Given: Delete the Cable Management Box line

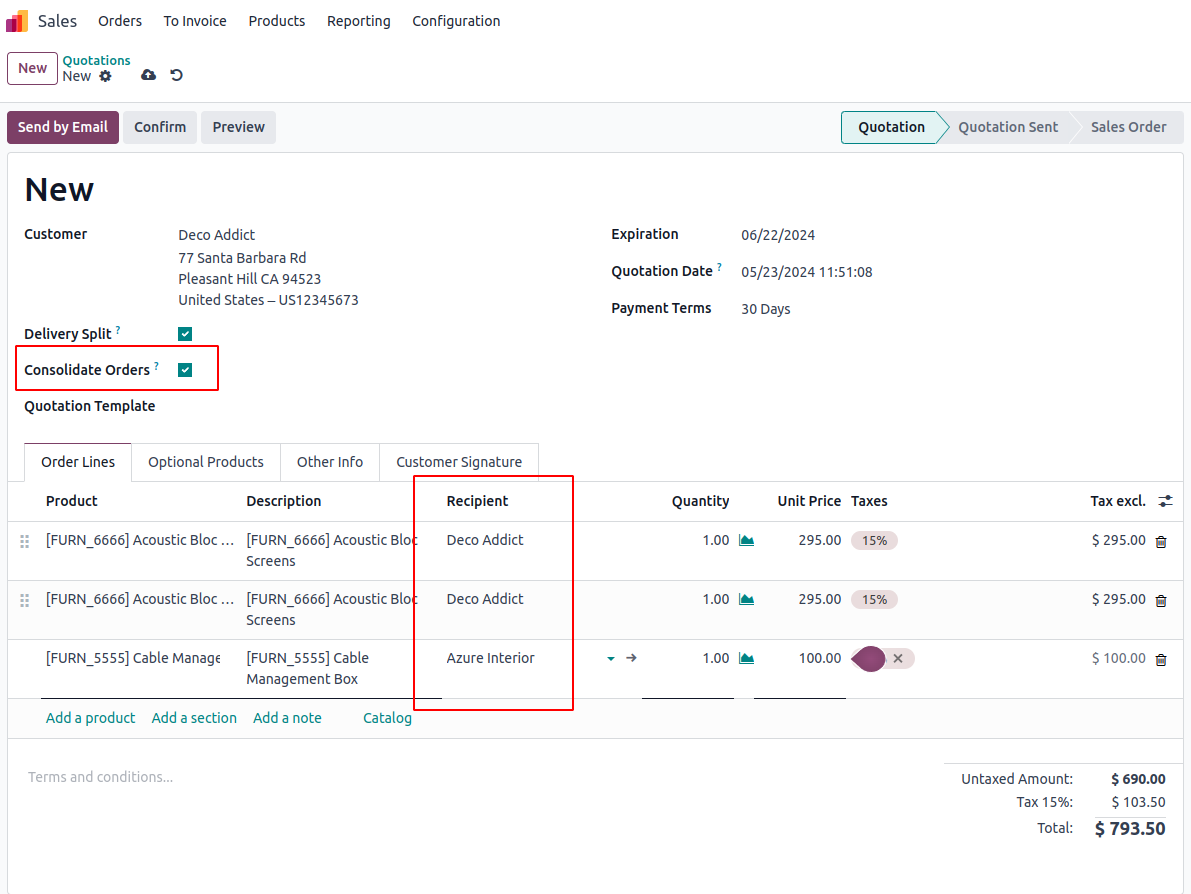Looking at the screenshot, I should 1161,660.
